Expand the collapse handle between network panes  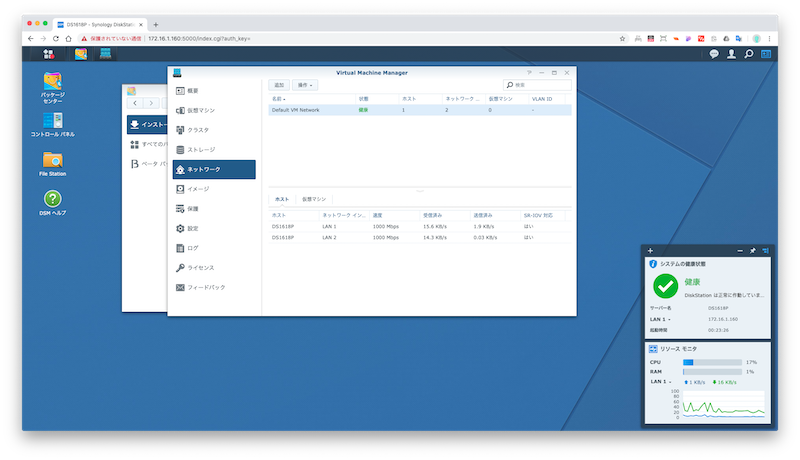click(x=420, y=190)
